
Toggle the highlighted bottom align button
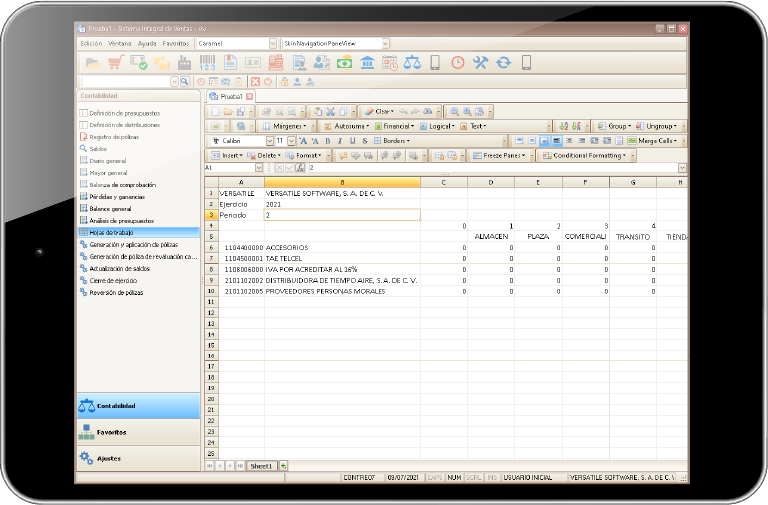coord(544,141)
